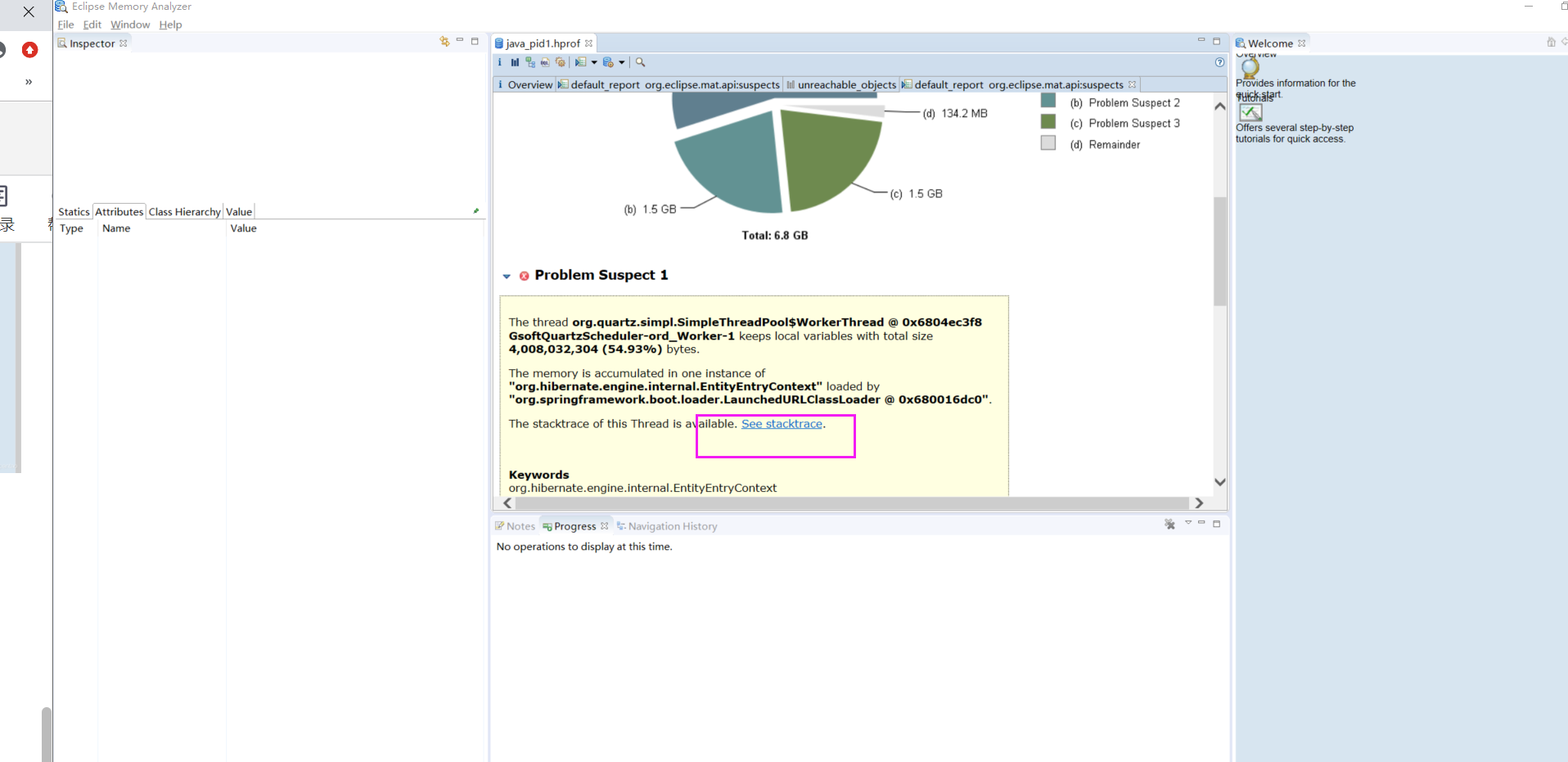
Task: Minimize the Inspector view panel
Action: coord(460,39)
